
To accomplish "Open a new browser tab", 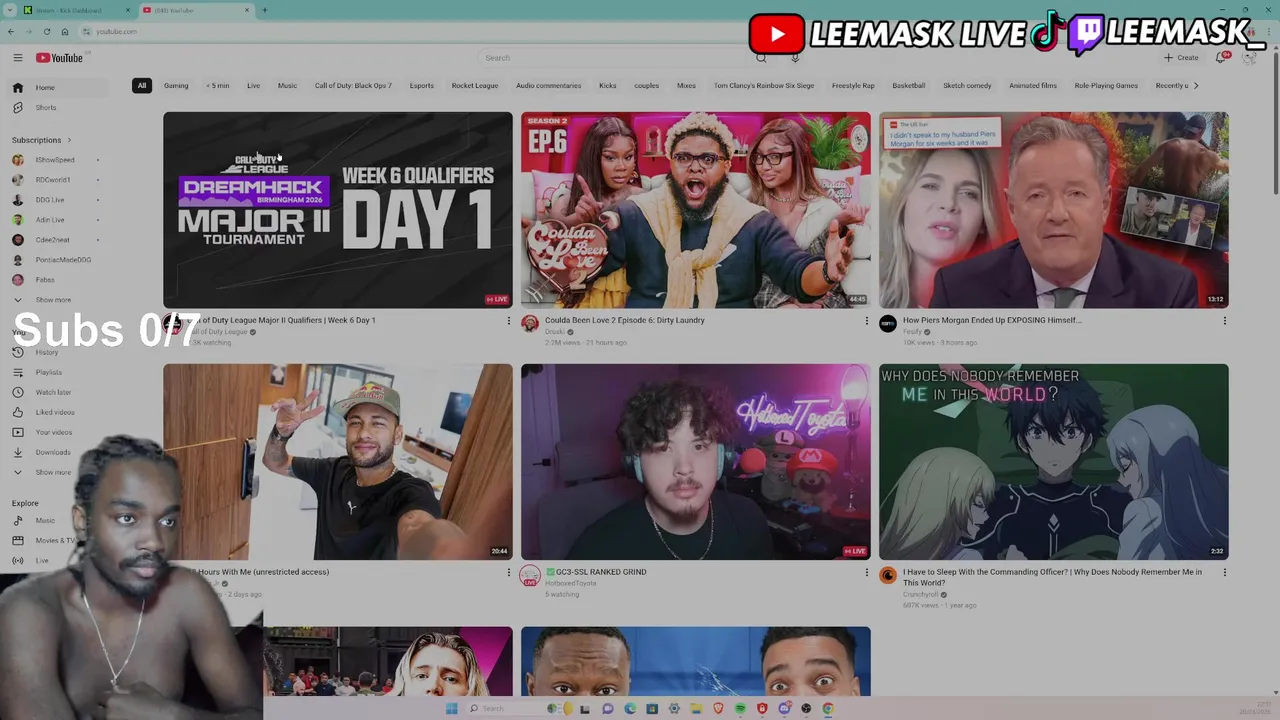I will coord(265,10).
